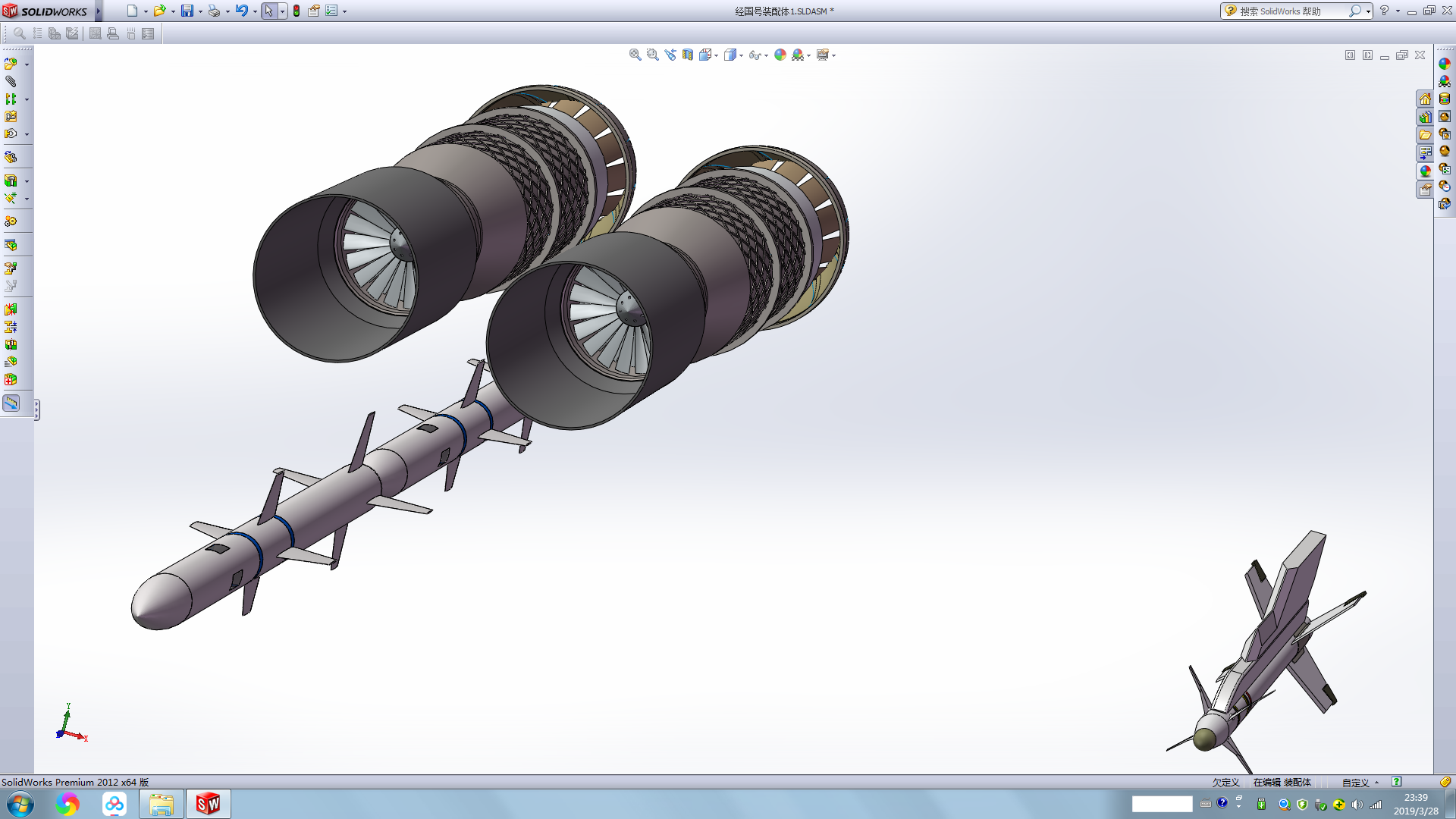Click the Previous View icon

[670, 55]
